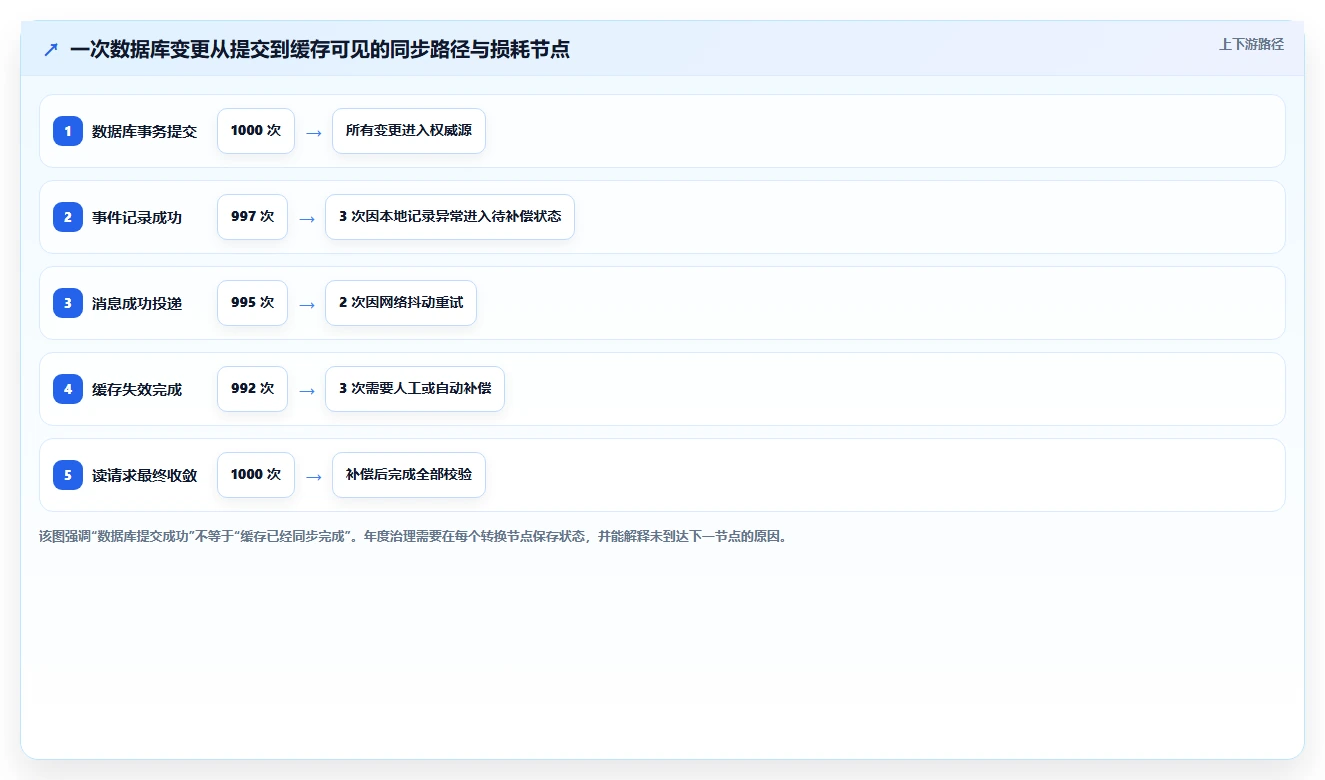Click the 读请求最终收敛 label
This screenshot has width=1325, height=780.
[x=145, y=475]
